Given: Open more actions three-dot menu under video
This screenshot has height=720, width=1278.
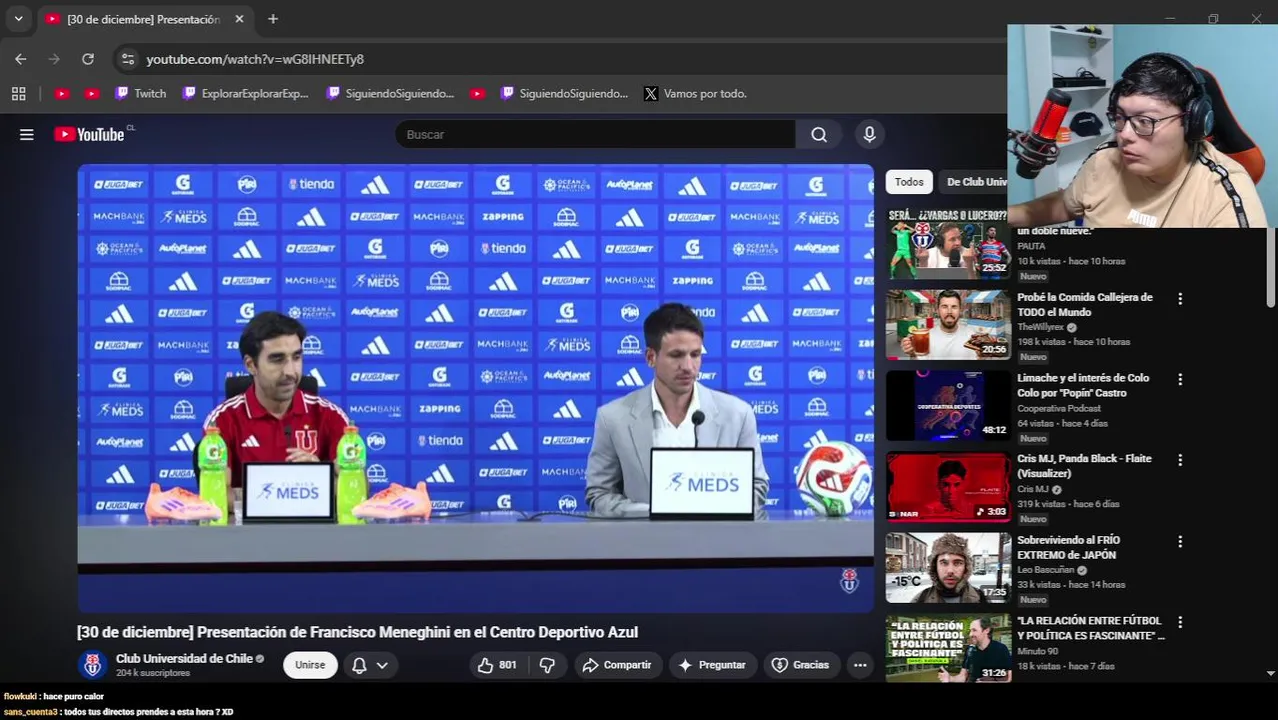Looking at the screenshot, I should [860, 665].
